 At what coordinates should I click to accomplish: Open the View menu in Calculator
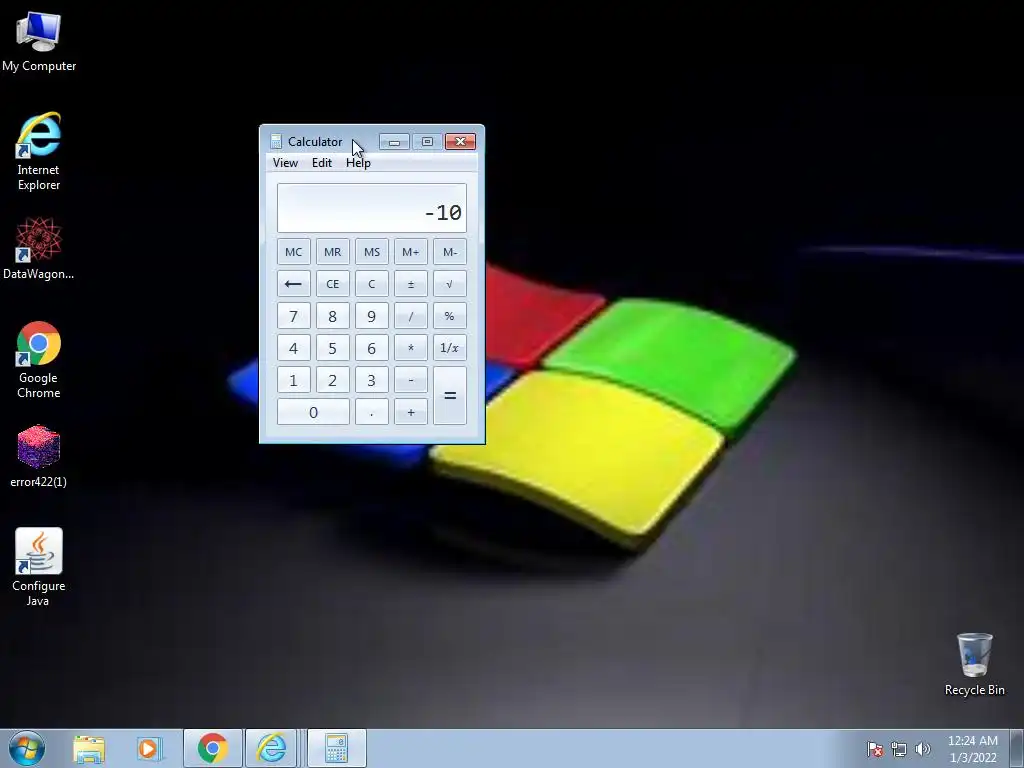(x=285, y=163)
